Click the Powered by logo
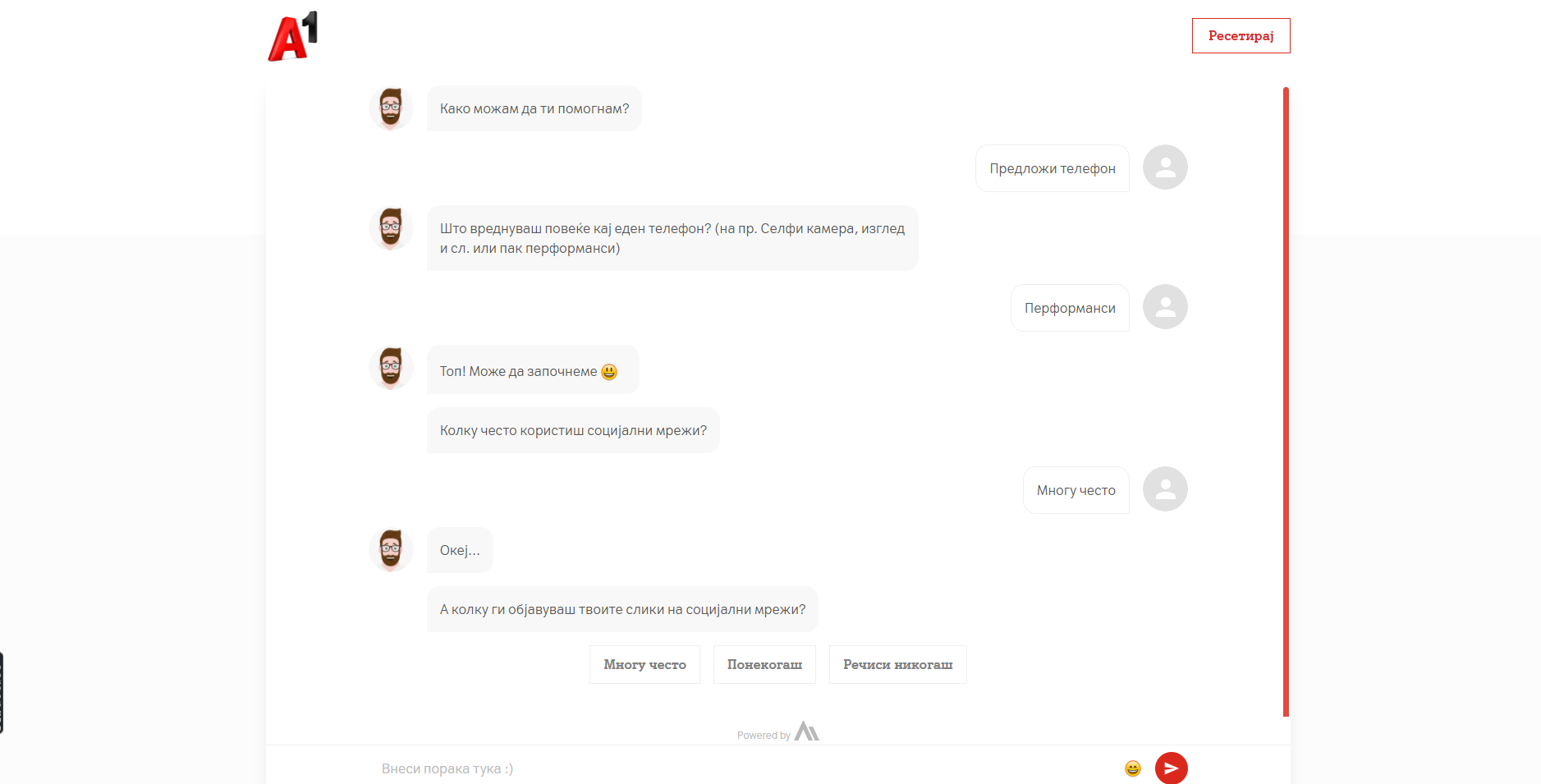Image resolution: width=1541 pixels, height=784 pixels. [806, 731]
